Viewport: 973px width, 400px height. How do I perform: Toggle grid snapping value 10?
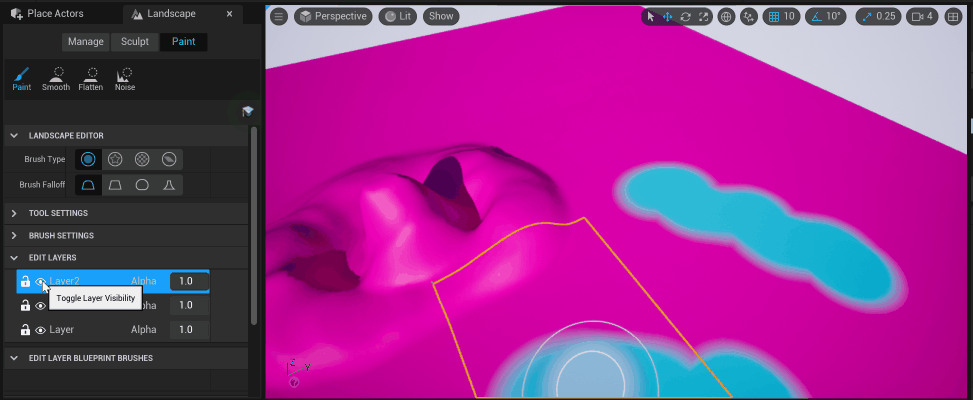point(781,17)
